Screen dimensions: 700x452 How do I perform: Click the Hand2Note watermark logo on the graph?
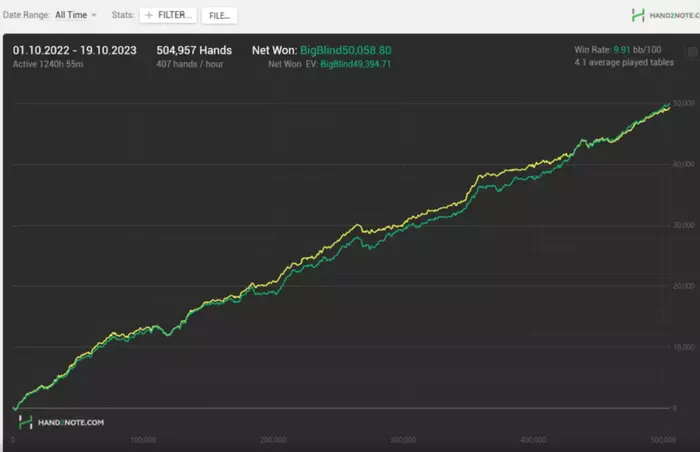[x=25, y=422]
